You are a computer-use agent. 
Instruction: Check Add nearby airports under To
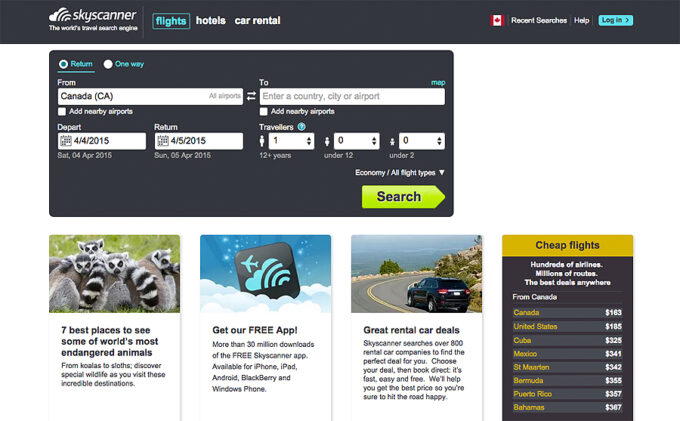pyautogui.click(x=263, y=112)
